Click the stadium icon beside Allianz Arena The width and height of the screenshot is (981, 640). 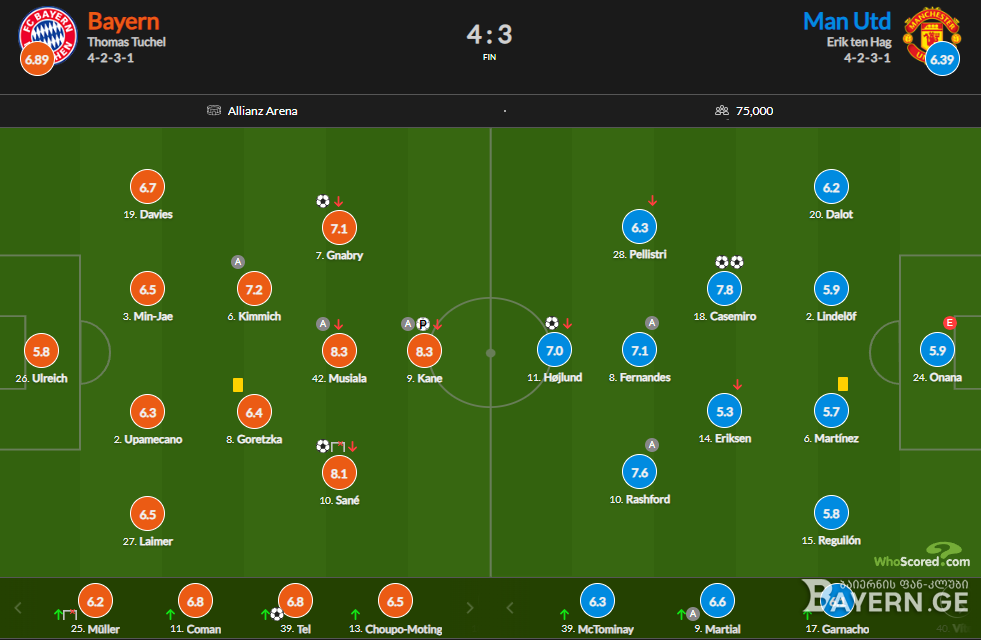point(214,111)
